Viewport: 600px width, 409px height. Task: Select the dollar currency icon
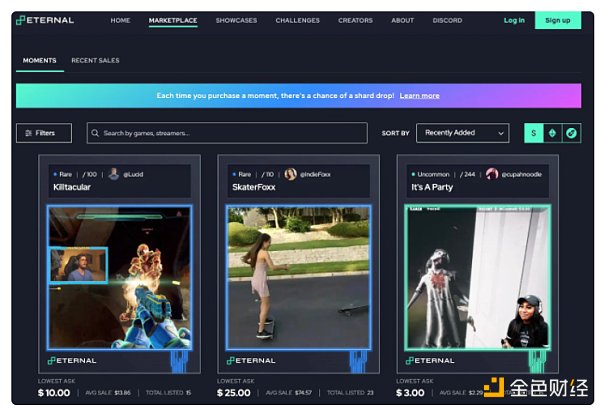(534, 133)
